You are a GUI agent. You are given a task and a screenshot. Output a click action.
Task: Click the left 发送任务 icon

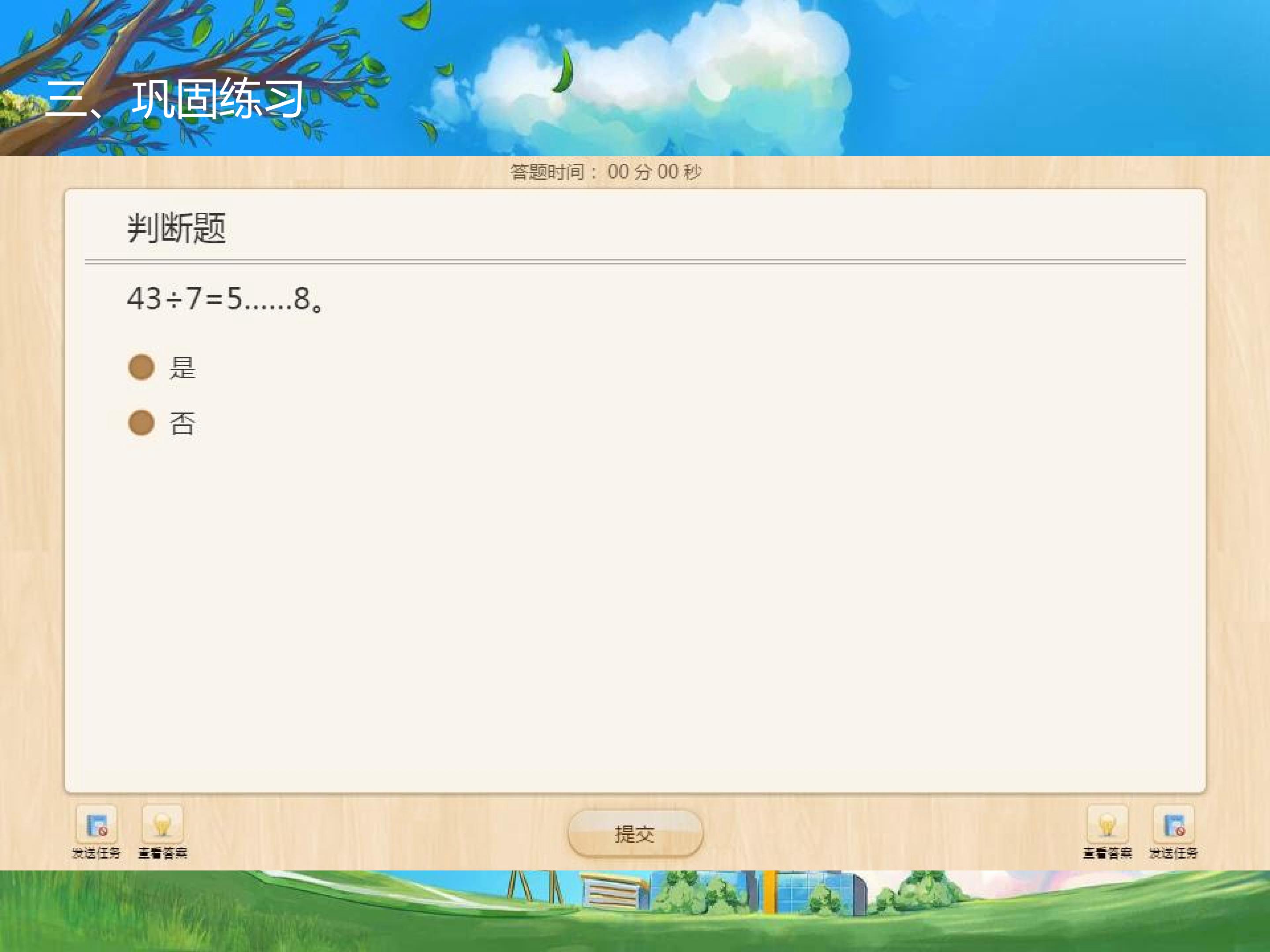click(x=97, y=825)
